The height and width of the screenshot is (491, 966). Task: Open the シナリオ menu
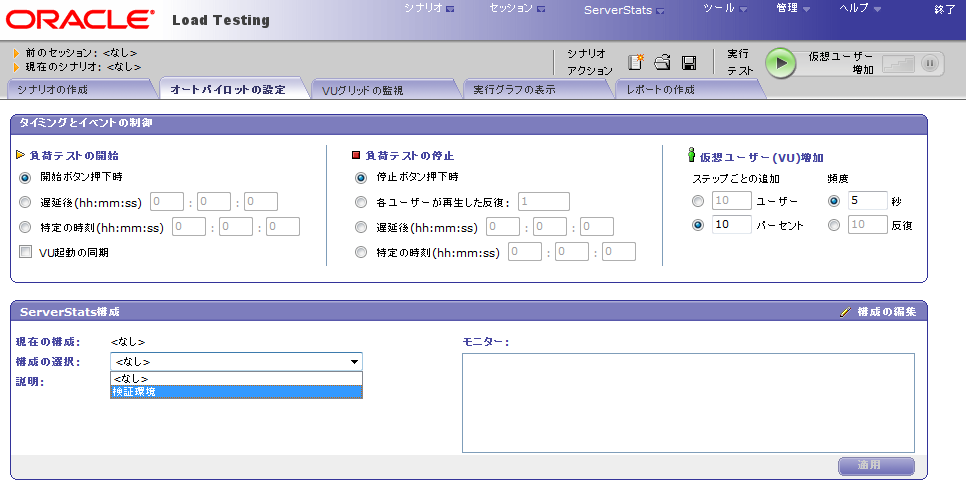point(429,8)
